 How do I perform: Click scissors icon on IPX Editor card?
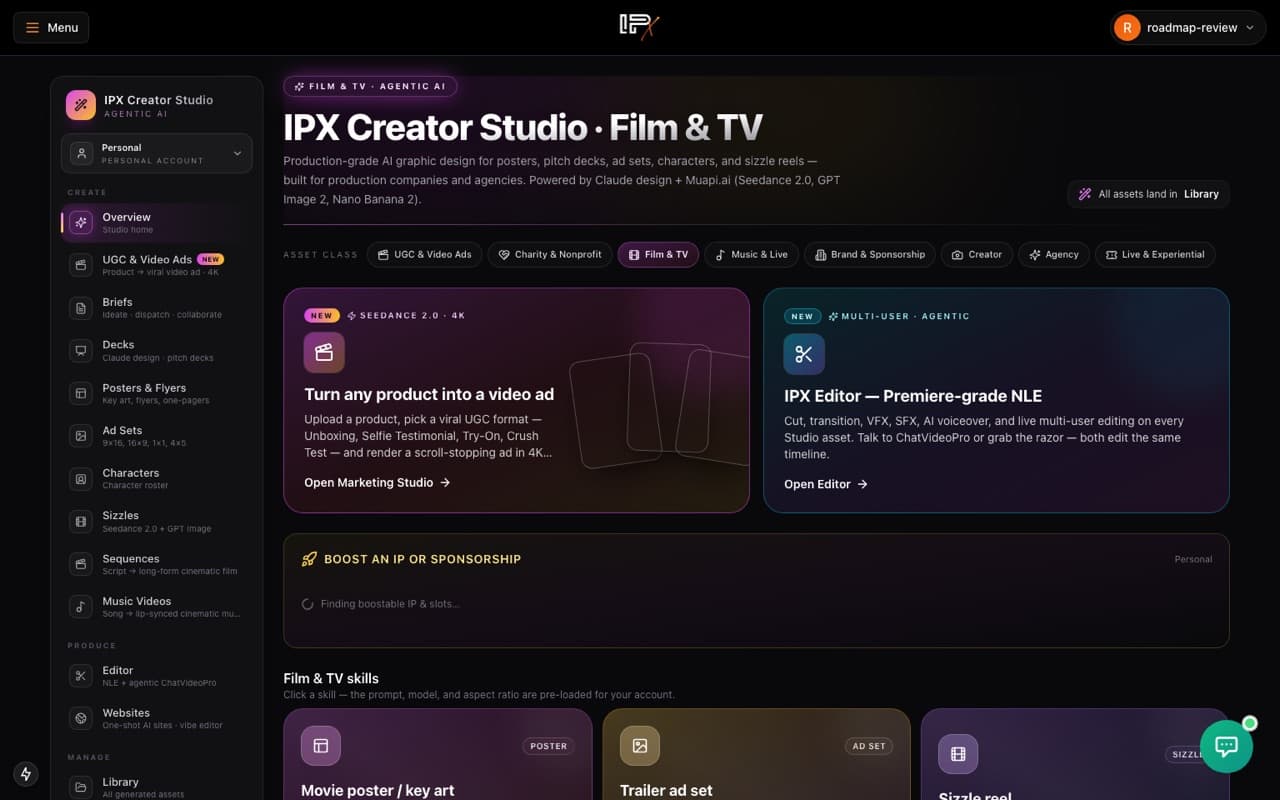pyautogui.click(x=804, y=354)
